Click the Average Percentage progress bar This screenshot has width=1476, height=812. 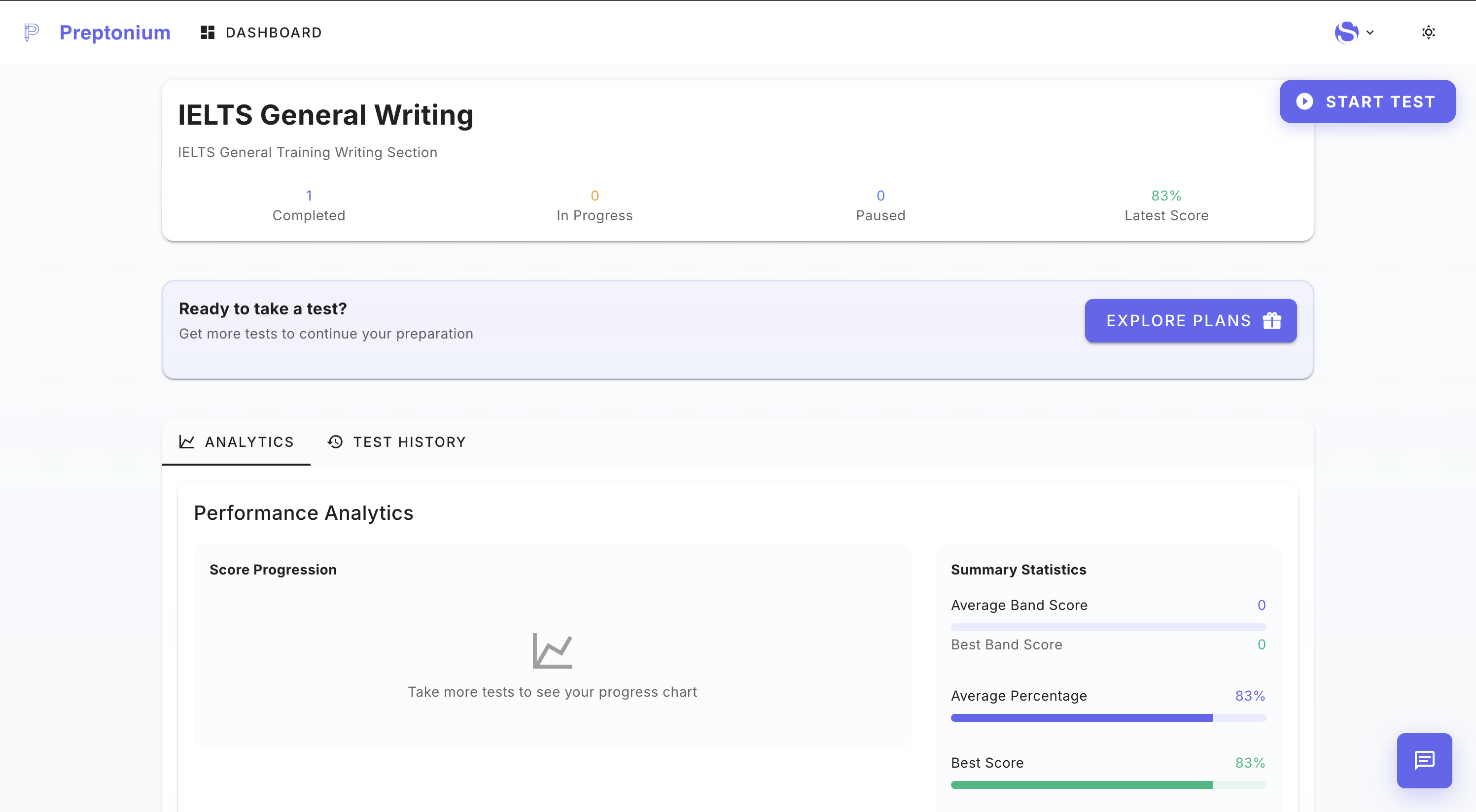click(x=1108, y=718)
